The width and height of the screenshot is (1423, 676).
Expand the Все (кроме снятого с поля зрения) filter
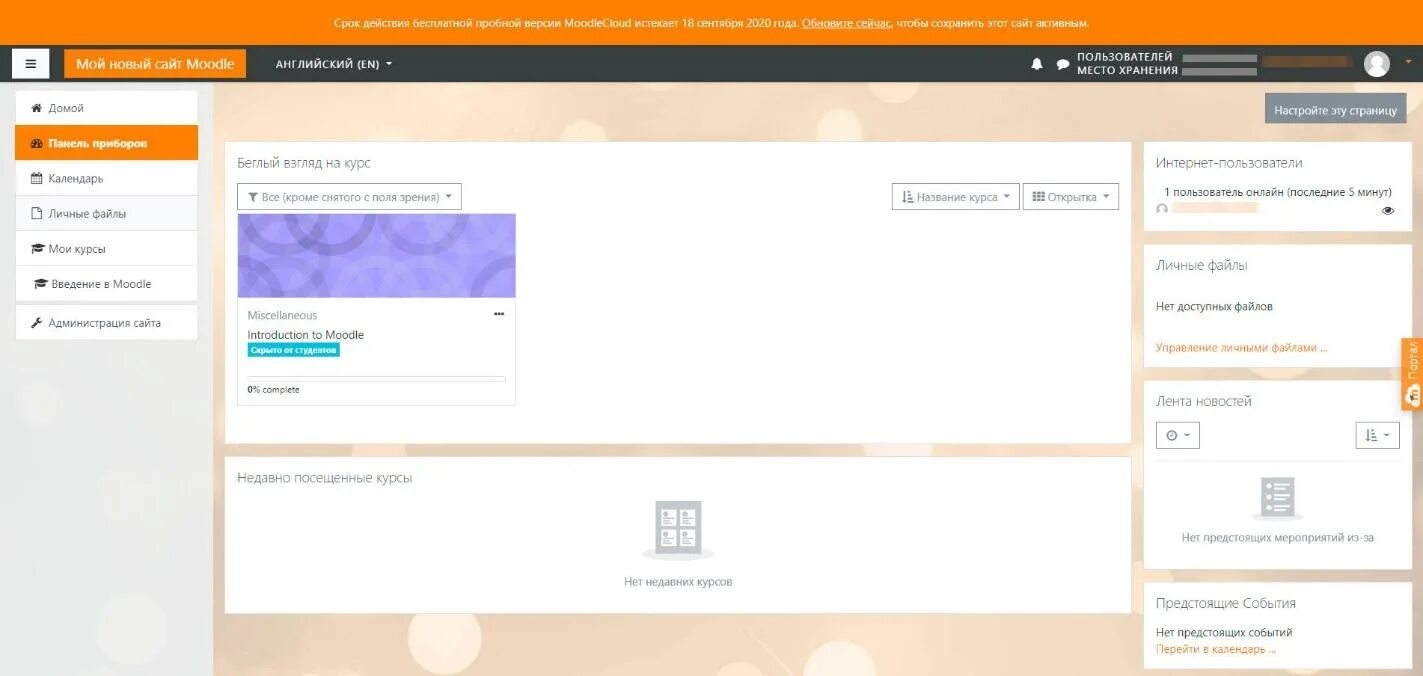[349, 197]
